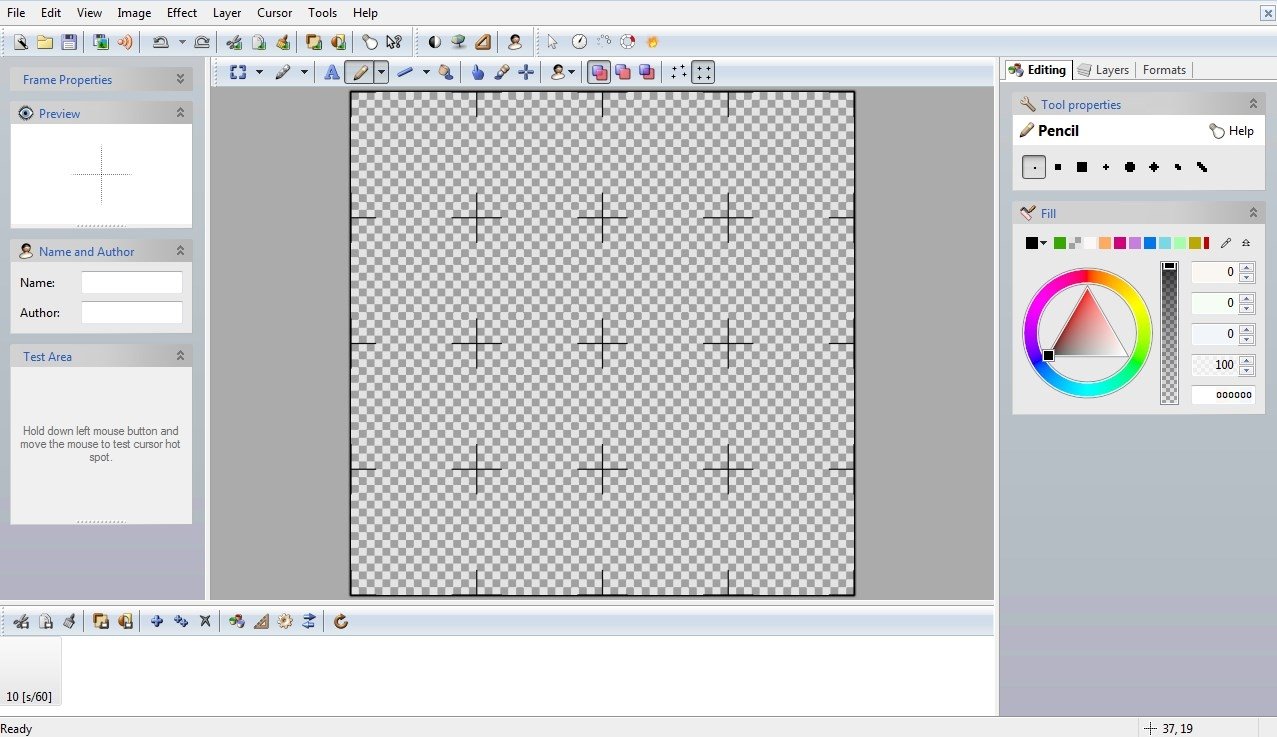This screenshot has width=1277, height=737.
Task: Click the X delete frame icon in frames toolbar
Action: (x=205, y=621)
